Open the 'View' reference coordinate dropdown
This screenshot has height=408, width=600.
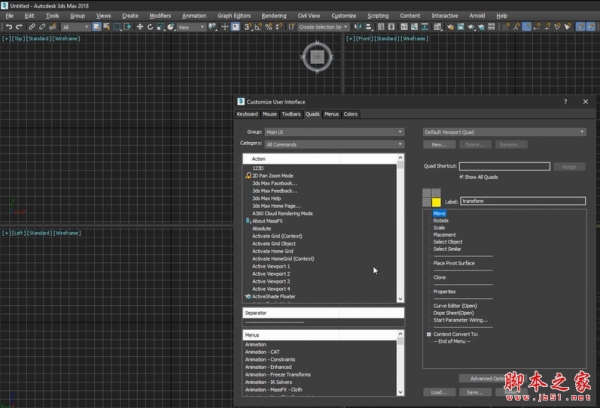click(x=192, y=27)
